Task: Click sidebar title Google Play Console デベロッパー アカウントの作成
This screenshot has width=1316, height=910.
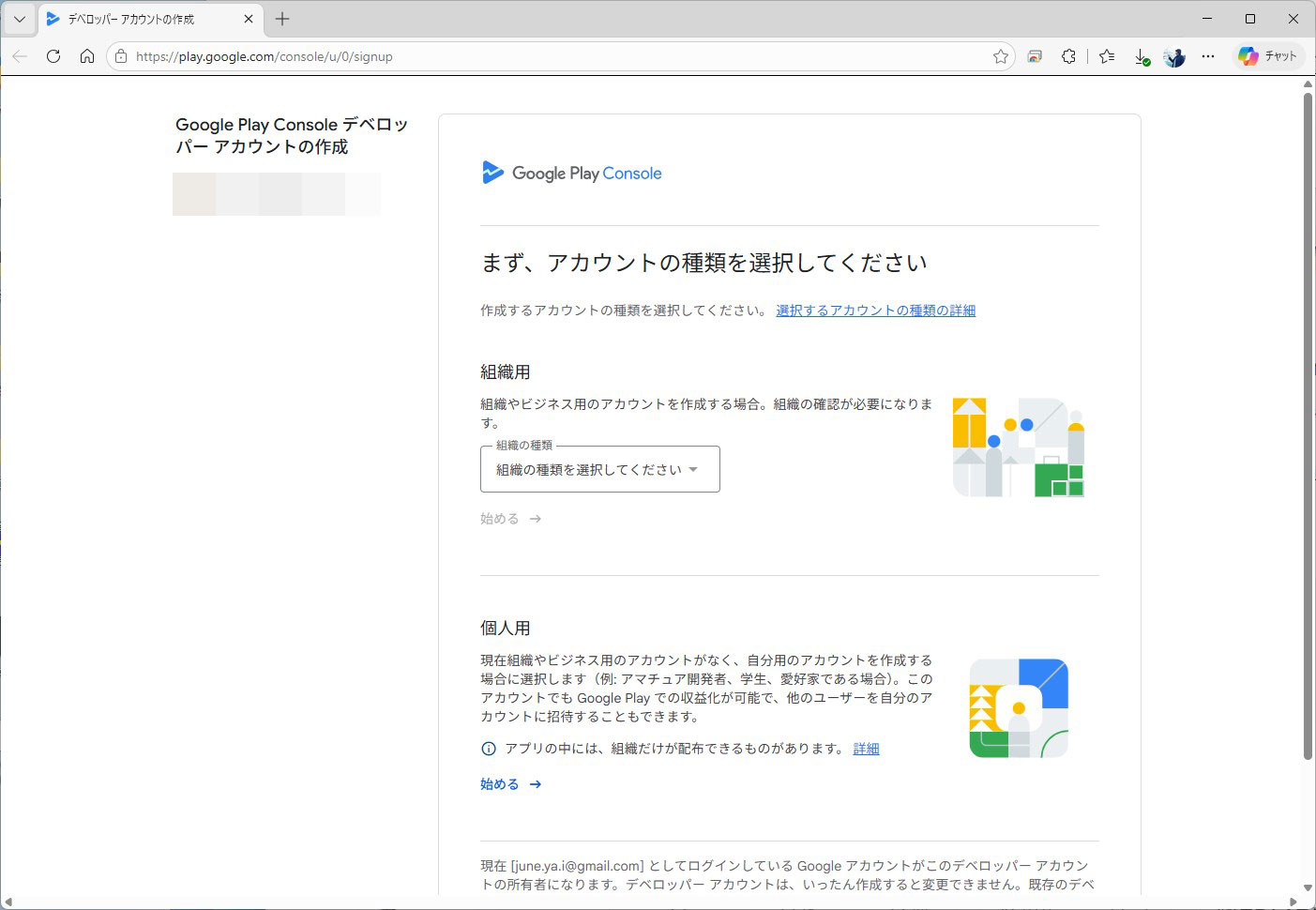Action: pos(292,135)
